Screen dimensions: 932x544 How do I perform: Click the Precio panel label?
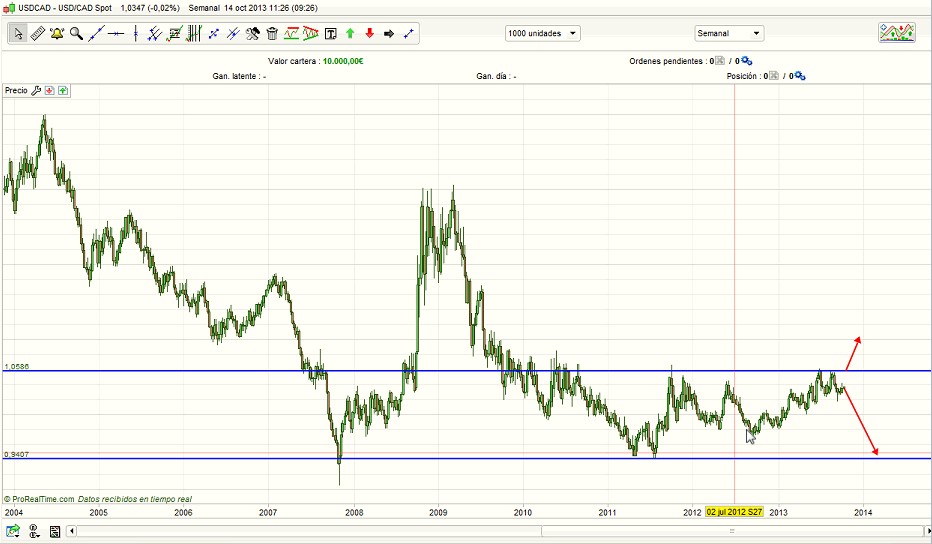pos(16,90)
